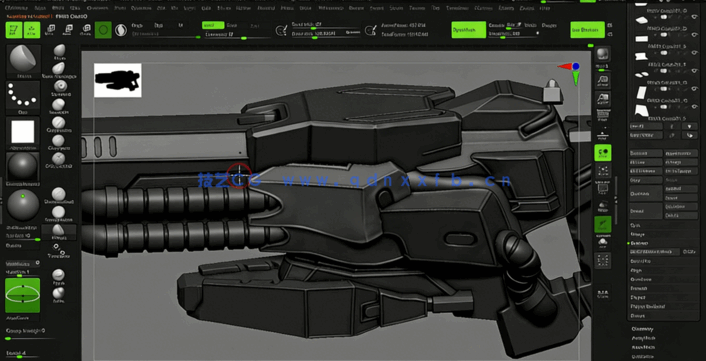
Task: Toggle the bright green right shelf button
Action: (602, 153)
